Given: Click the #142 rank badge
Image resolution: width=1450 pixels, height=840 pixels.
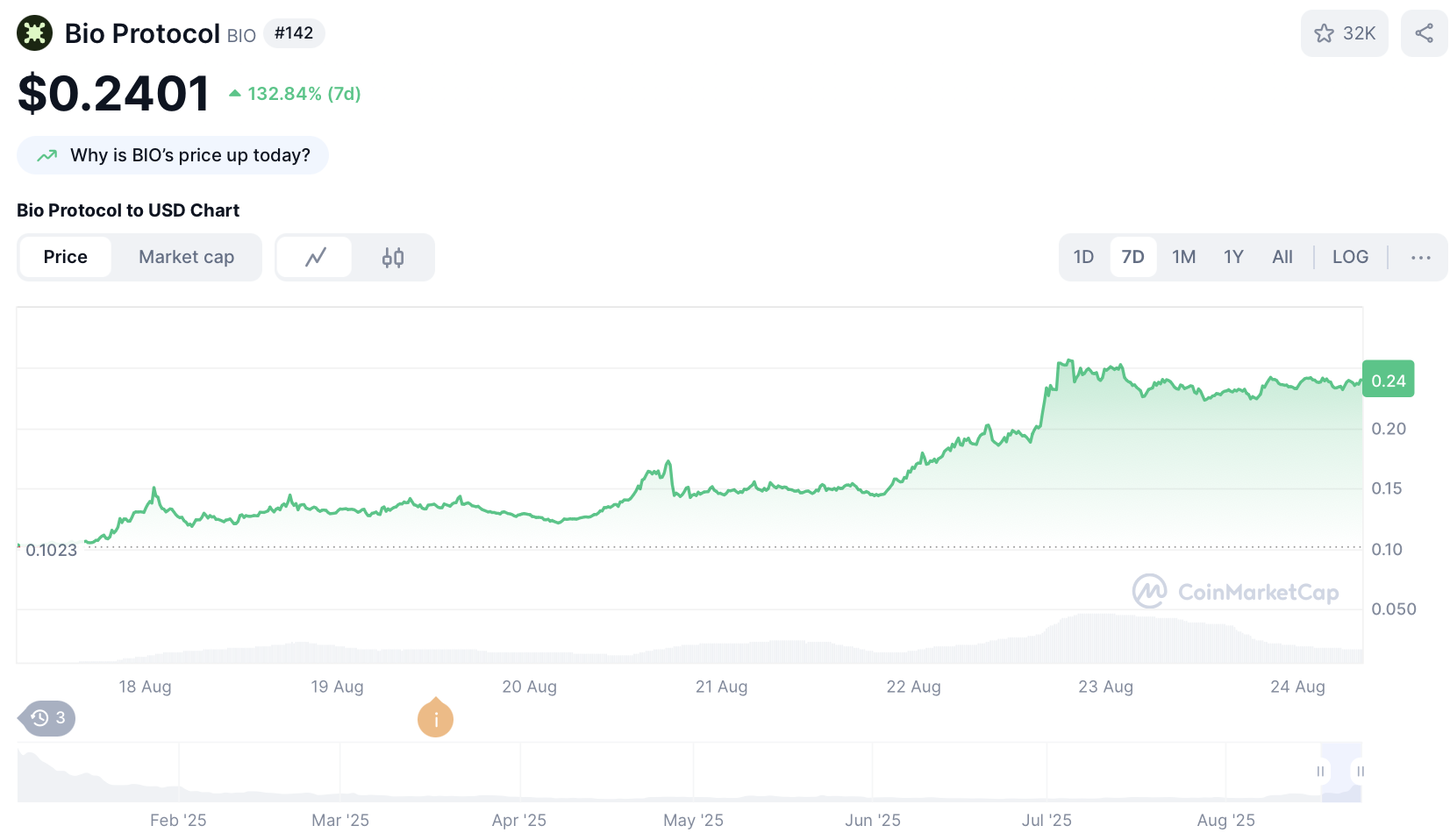Looking at the screenshot, I should point(294,33).
